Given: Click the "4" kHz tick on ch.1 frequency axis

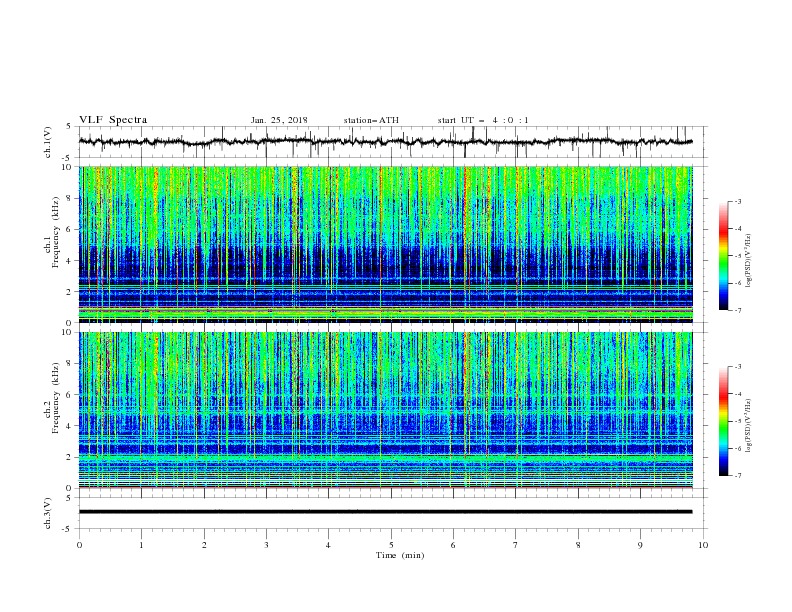Looking at the screenshot, I should [69, 261].
